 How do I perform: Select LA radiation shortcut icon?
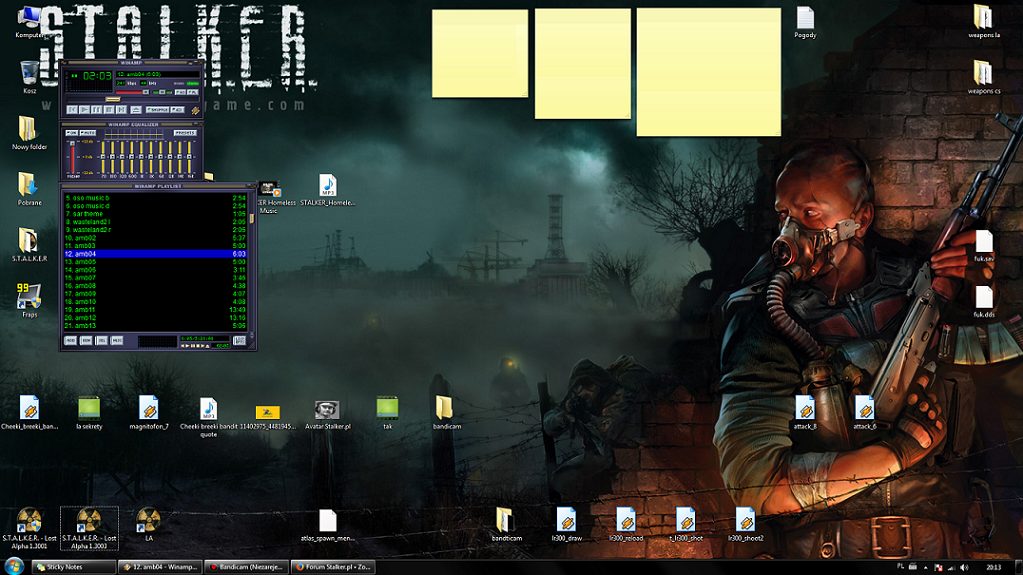pos(149,524)
